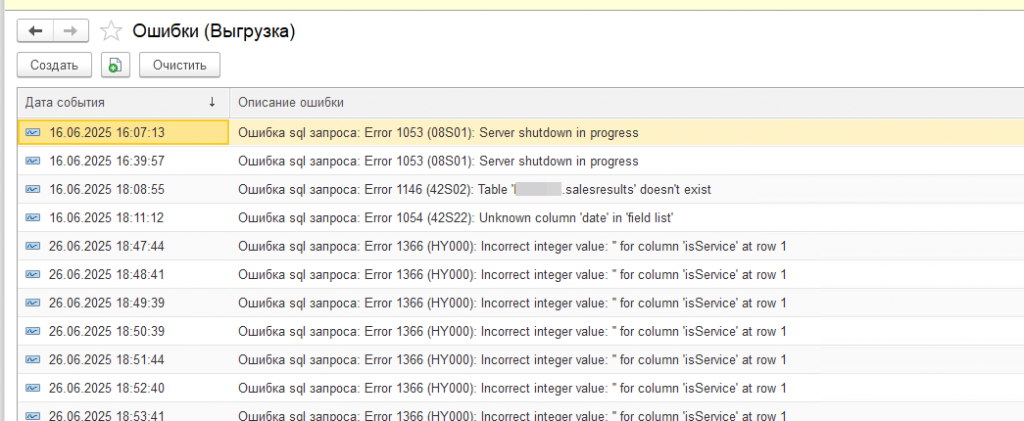Click the forward navigation arrow
Viewport: 1024px width, 421px height.
tap(70, 32)
